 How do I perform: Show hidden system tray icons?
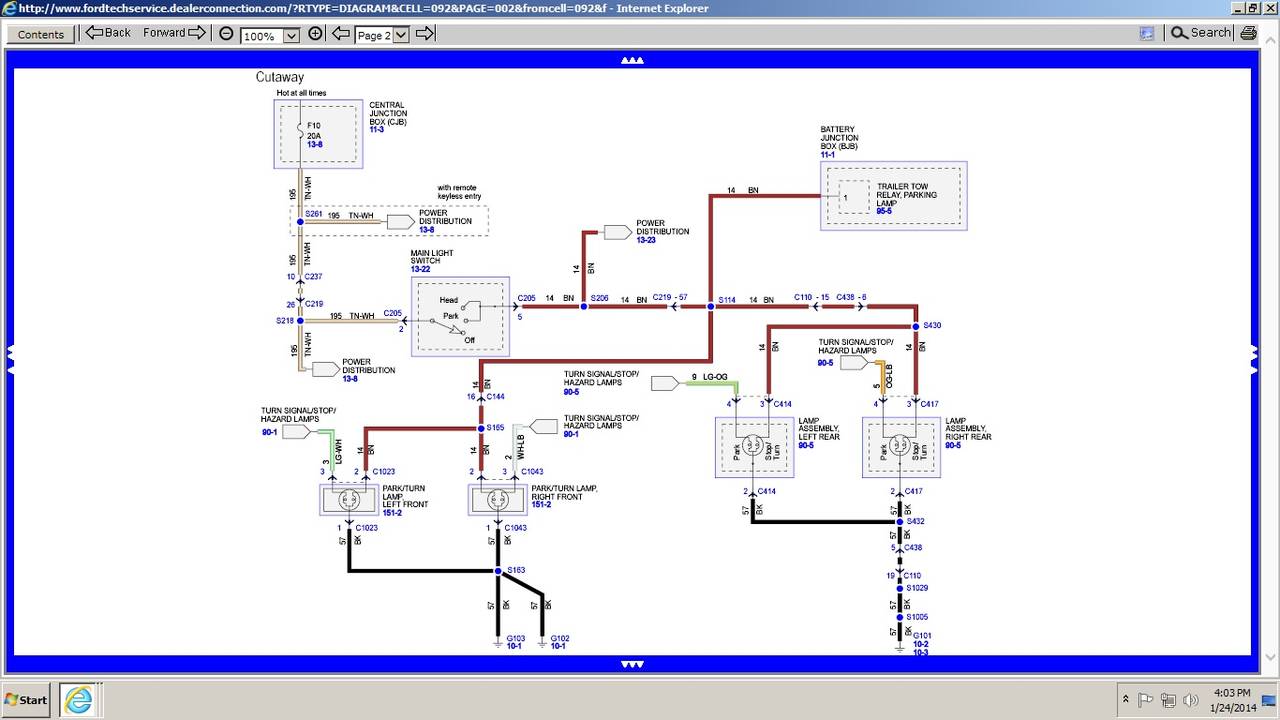(x=1126, y=699)
